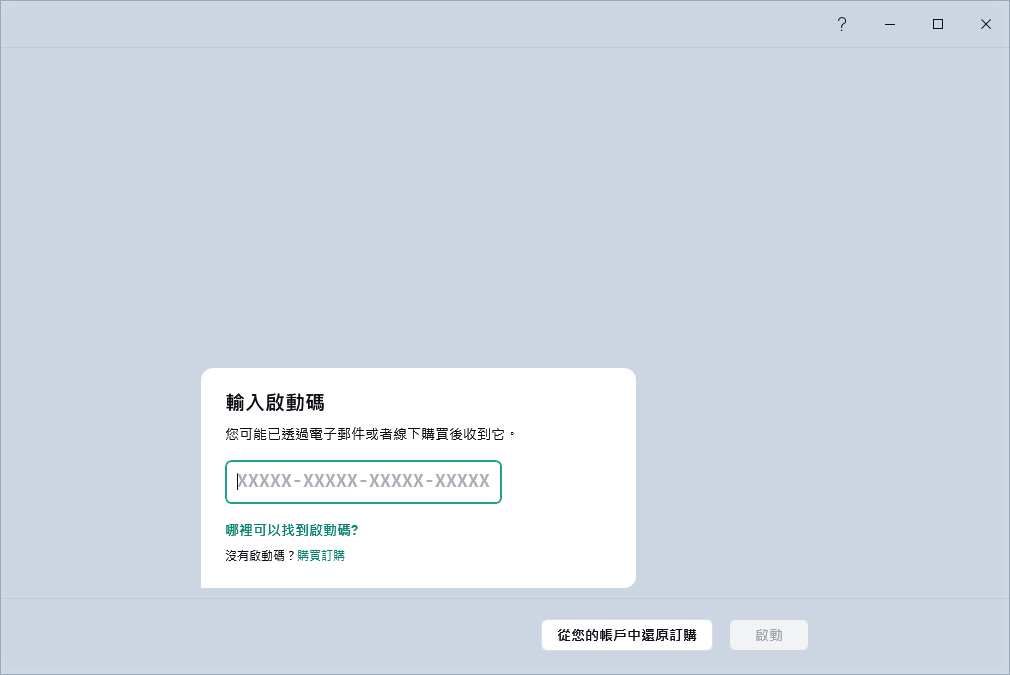1010x675 pixels.
Task: Click inside the XXXXX-XXXXX-XXXXX-XXXXX field
Action: [x=363, y=482]
